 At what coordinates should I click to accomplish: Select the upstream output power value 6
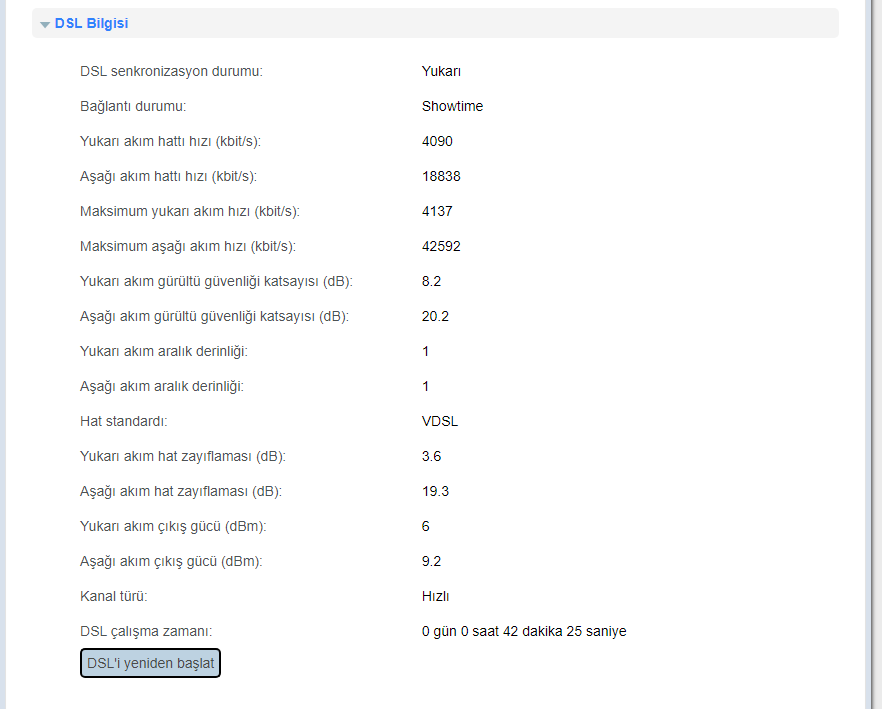pyautogui.click(x=426, y=526)
